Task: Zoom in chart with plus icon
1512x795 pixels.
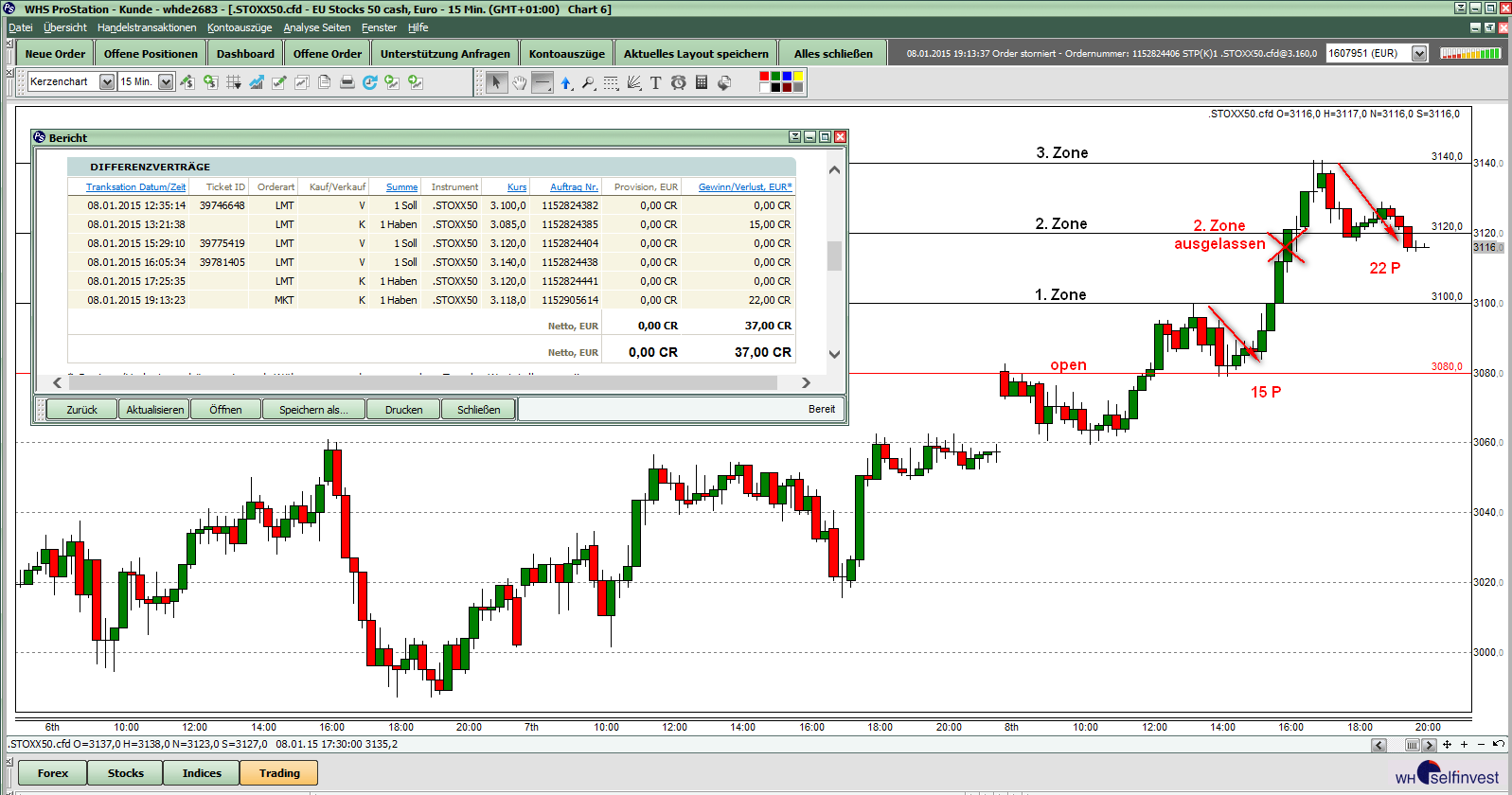Action: [x=1464, y=745]
